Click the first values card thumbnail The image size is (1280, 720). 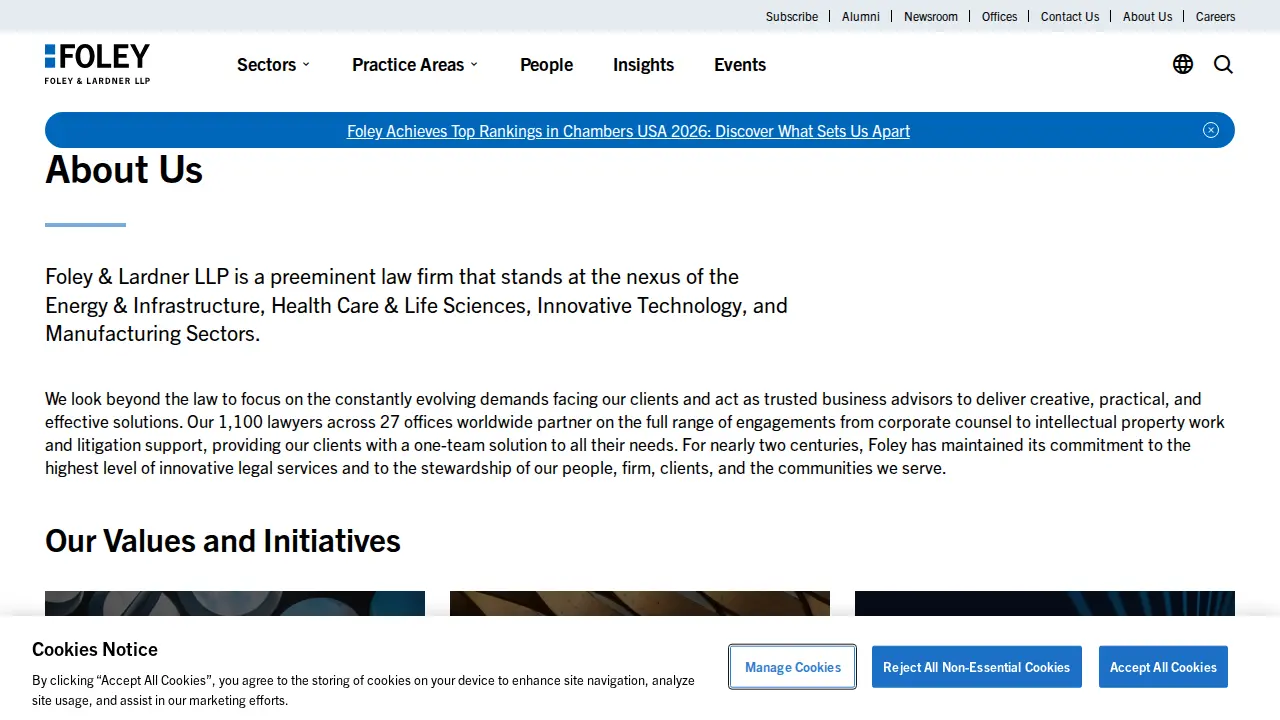[x=235, y=603]
